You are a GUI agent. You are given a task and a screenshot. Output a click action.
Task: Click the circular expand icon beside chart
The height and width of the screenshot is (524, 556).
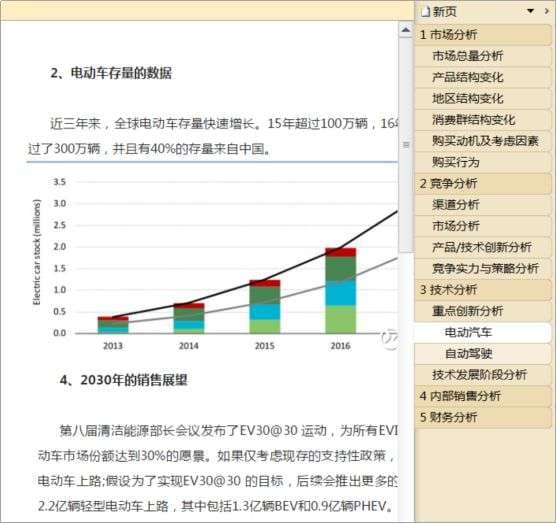[x=389, y=339]
